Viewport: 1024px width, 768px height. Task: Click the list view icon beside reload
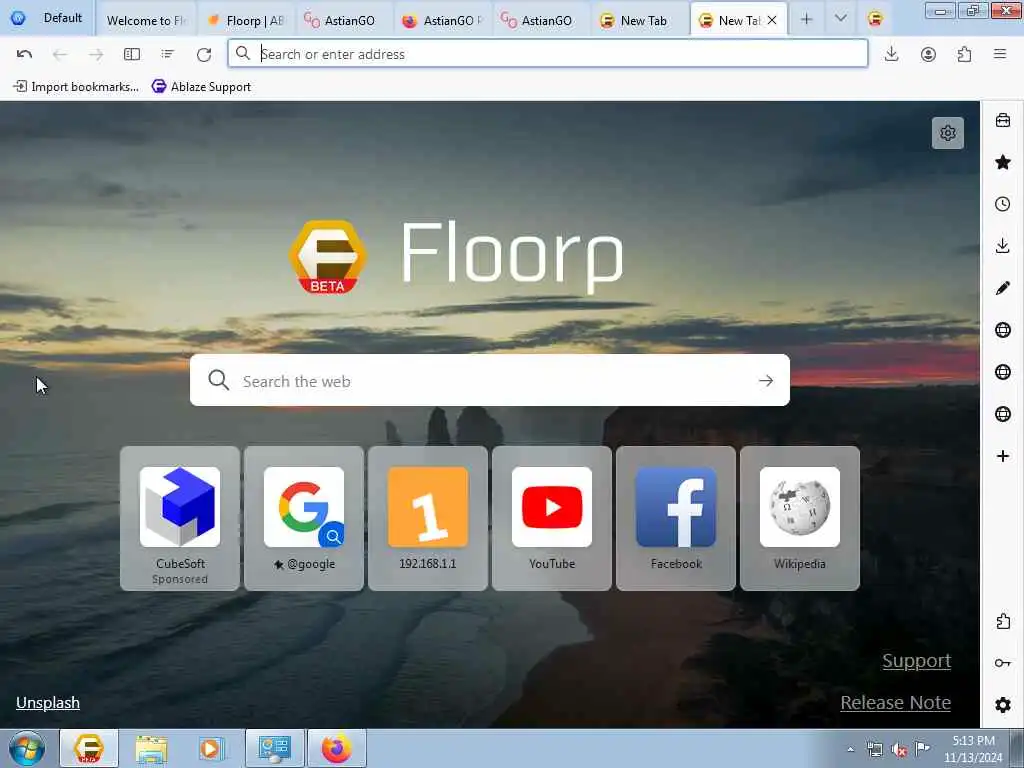click(x=168, y=54)
